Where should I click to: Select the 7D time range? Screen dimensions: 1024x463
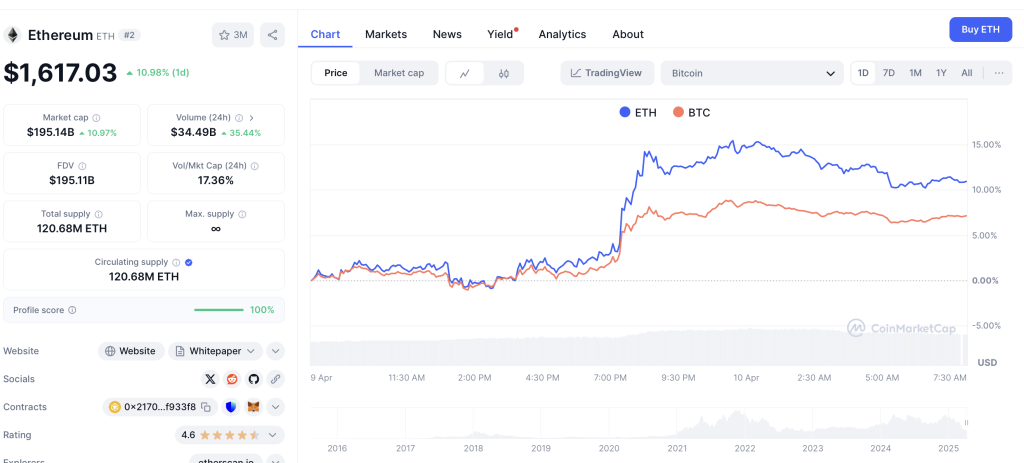point(889,73)
